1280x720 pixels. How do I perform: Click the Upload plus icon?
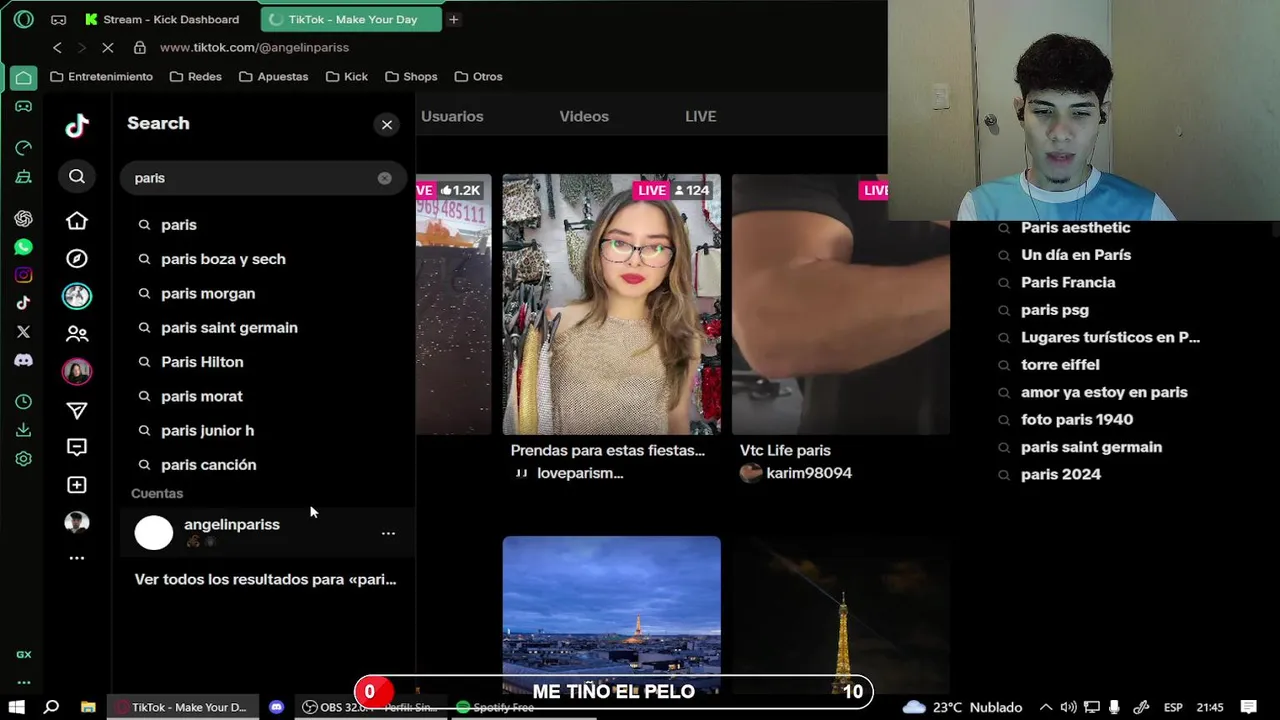coord(77,485)
